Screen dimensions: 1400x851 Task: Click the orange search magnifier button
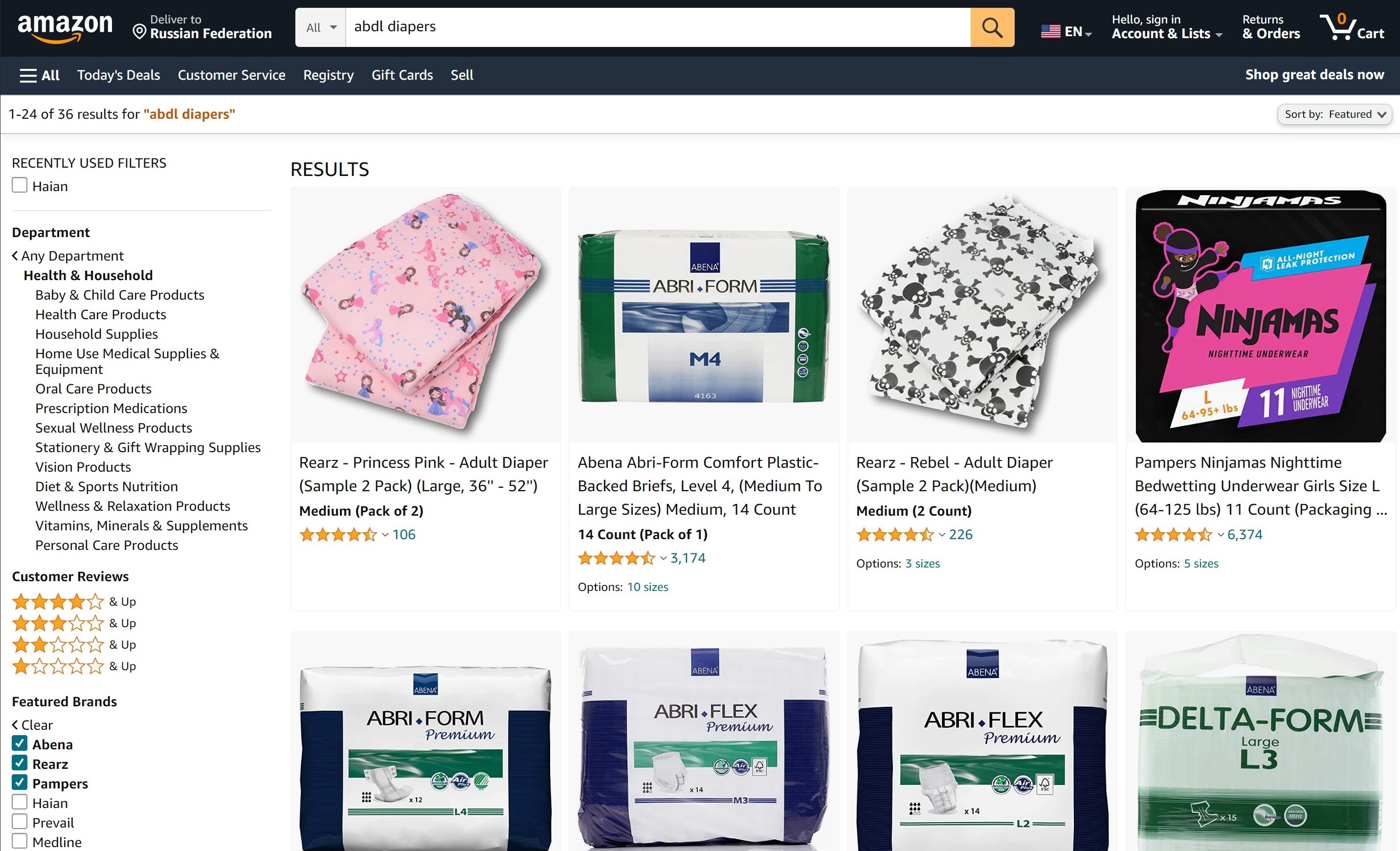pos(992,27)
